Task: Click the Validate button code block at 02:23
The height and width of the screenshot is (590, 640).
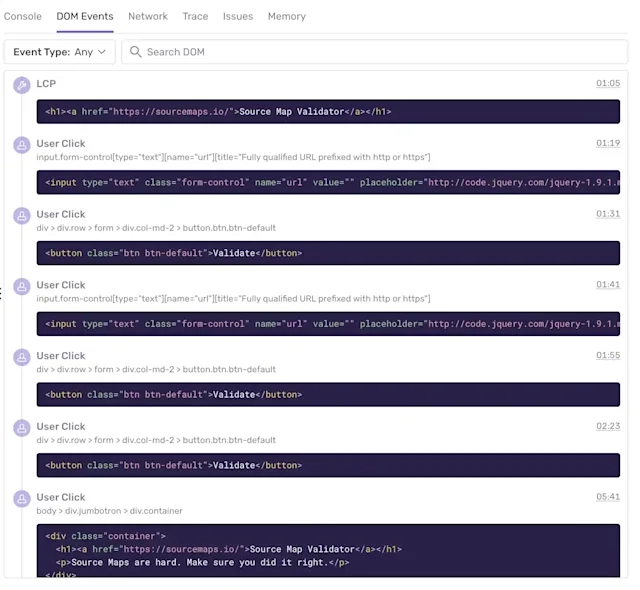Action: coord(328,465)
